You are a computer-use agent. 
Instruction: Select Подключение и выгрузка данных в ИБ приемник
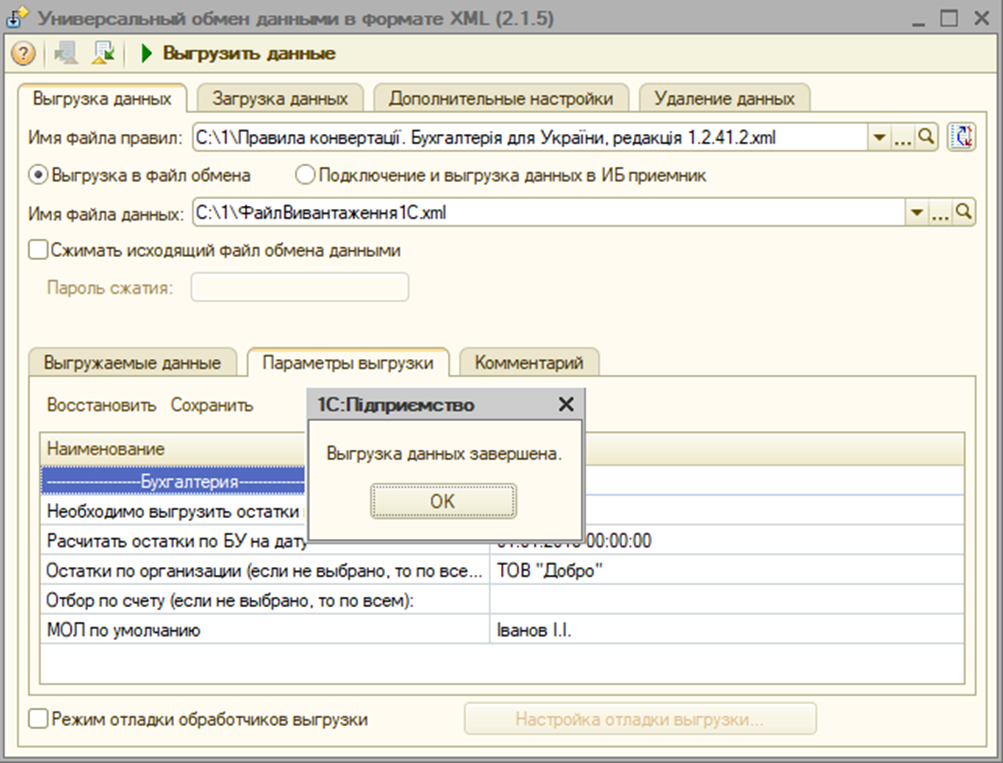302,176
